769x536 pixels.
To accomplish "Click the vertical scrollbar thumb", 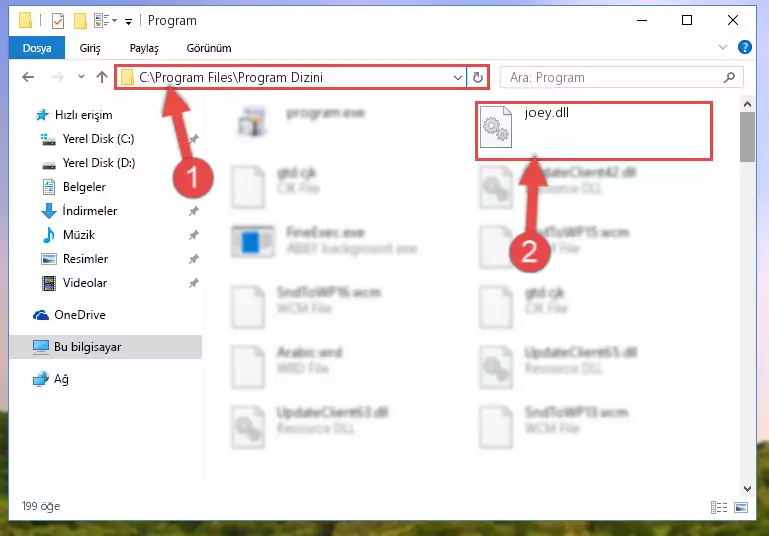I will (747, 137).
